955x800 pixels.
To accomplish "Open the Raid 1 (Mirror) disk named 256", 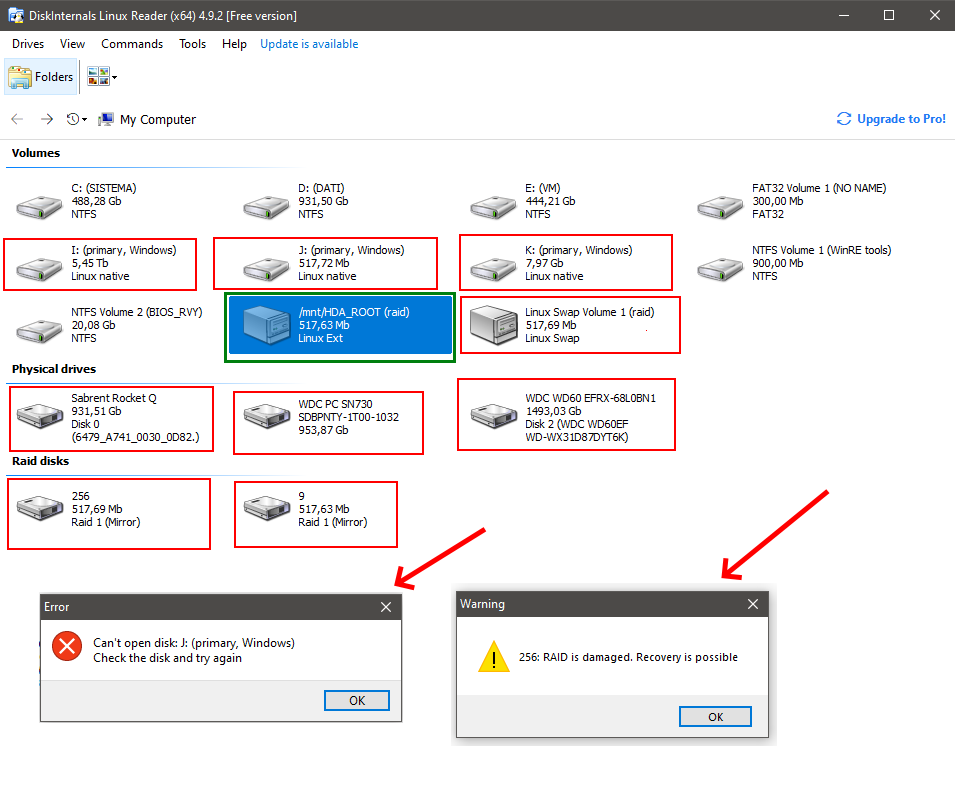I will (39, 510).
